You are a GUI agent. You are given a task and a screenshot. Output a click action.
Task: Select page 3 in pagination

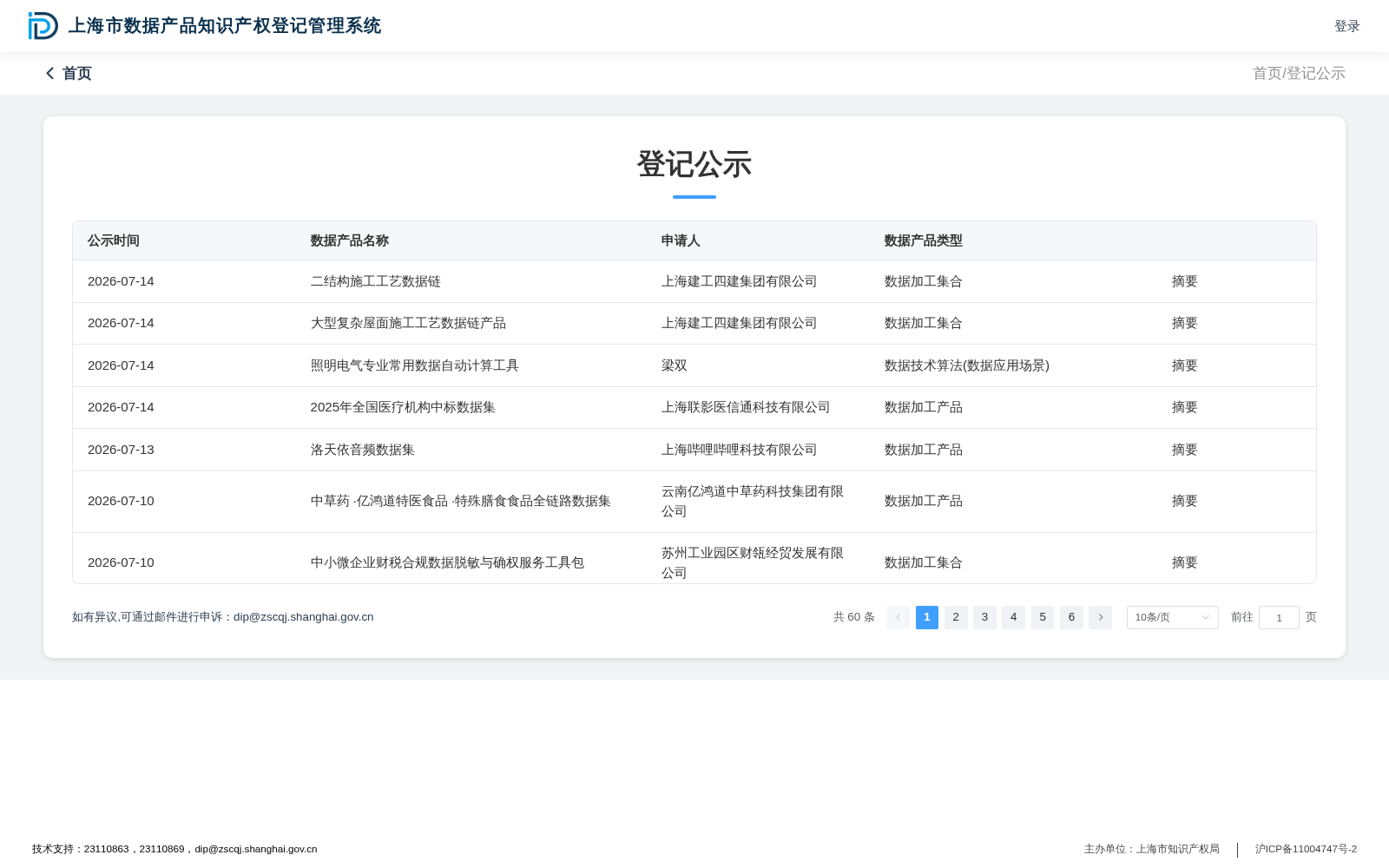[x=984, y=617]
